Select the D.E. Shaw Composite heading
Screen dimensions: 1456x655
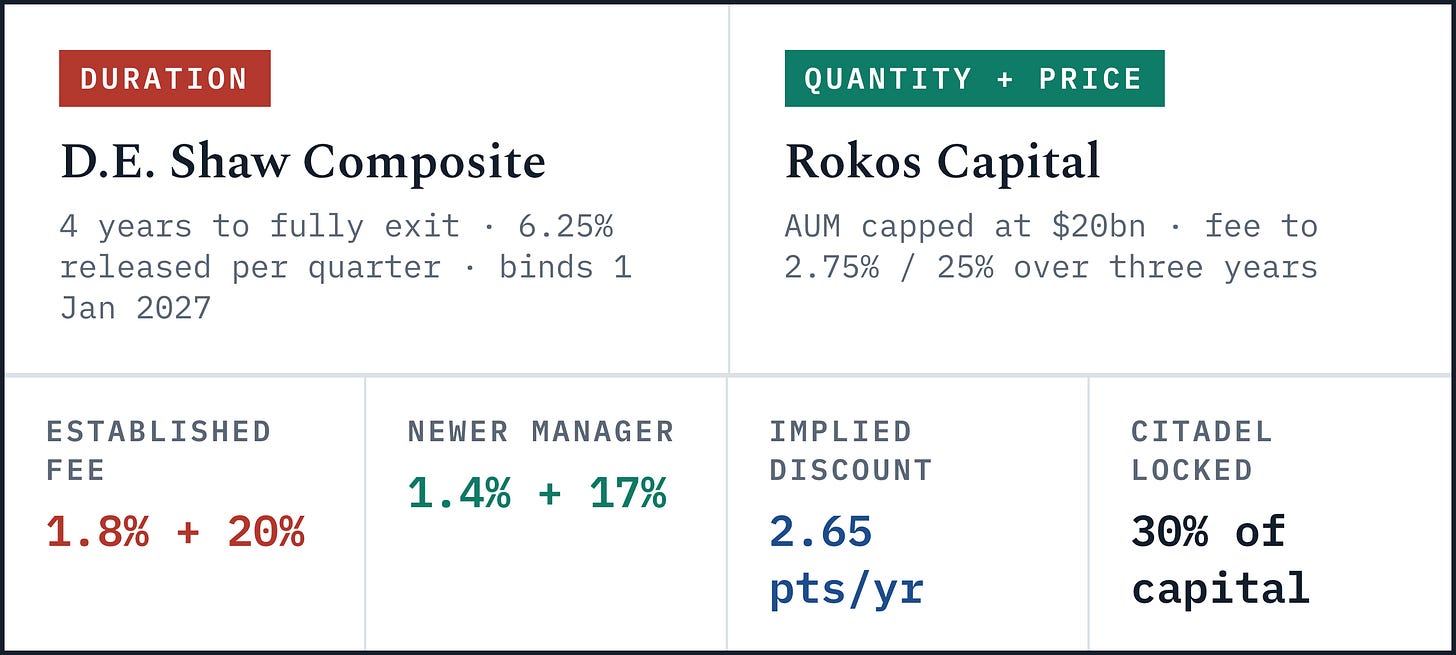[x=303, y=162]
